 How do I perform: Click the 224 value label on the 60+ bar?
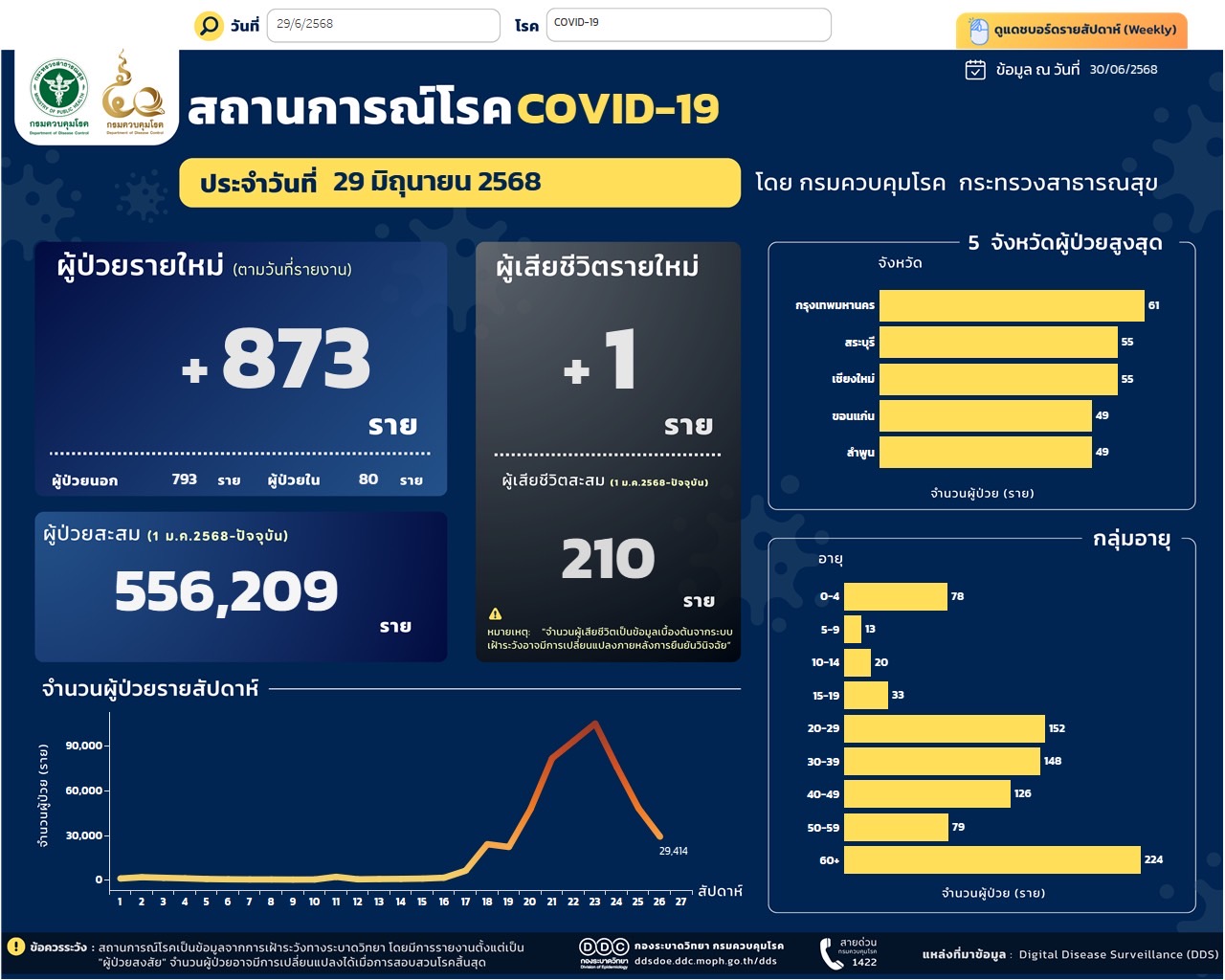(1154, 859)
